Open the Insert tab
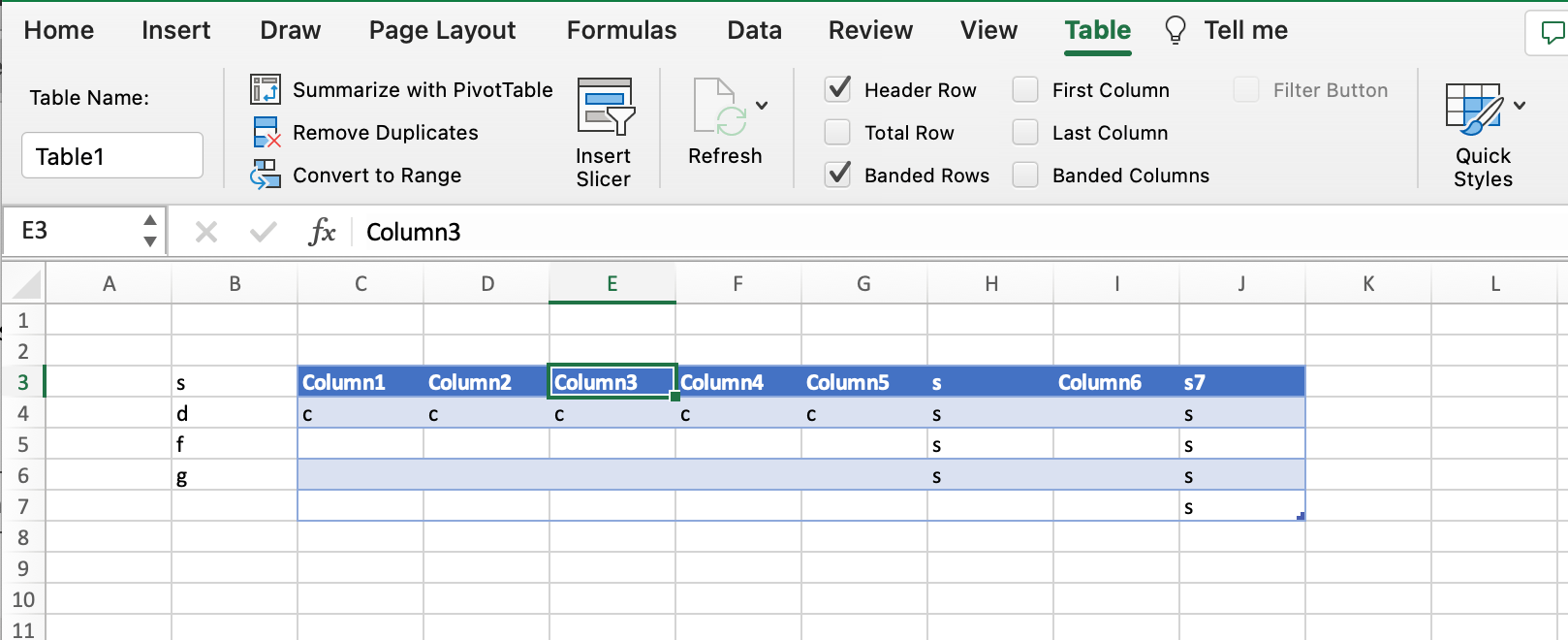 175,30
